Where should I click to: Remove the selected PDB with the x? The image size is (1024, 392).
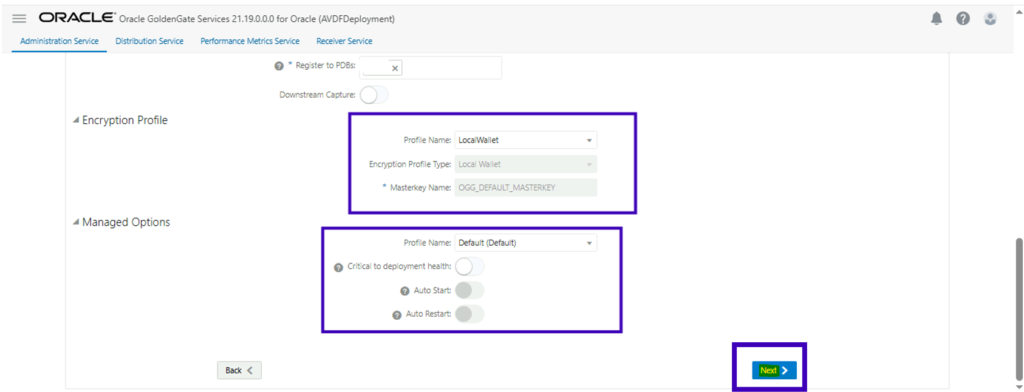point(395,68)
